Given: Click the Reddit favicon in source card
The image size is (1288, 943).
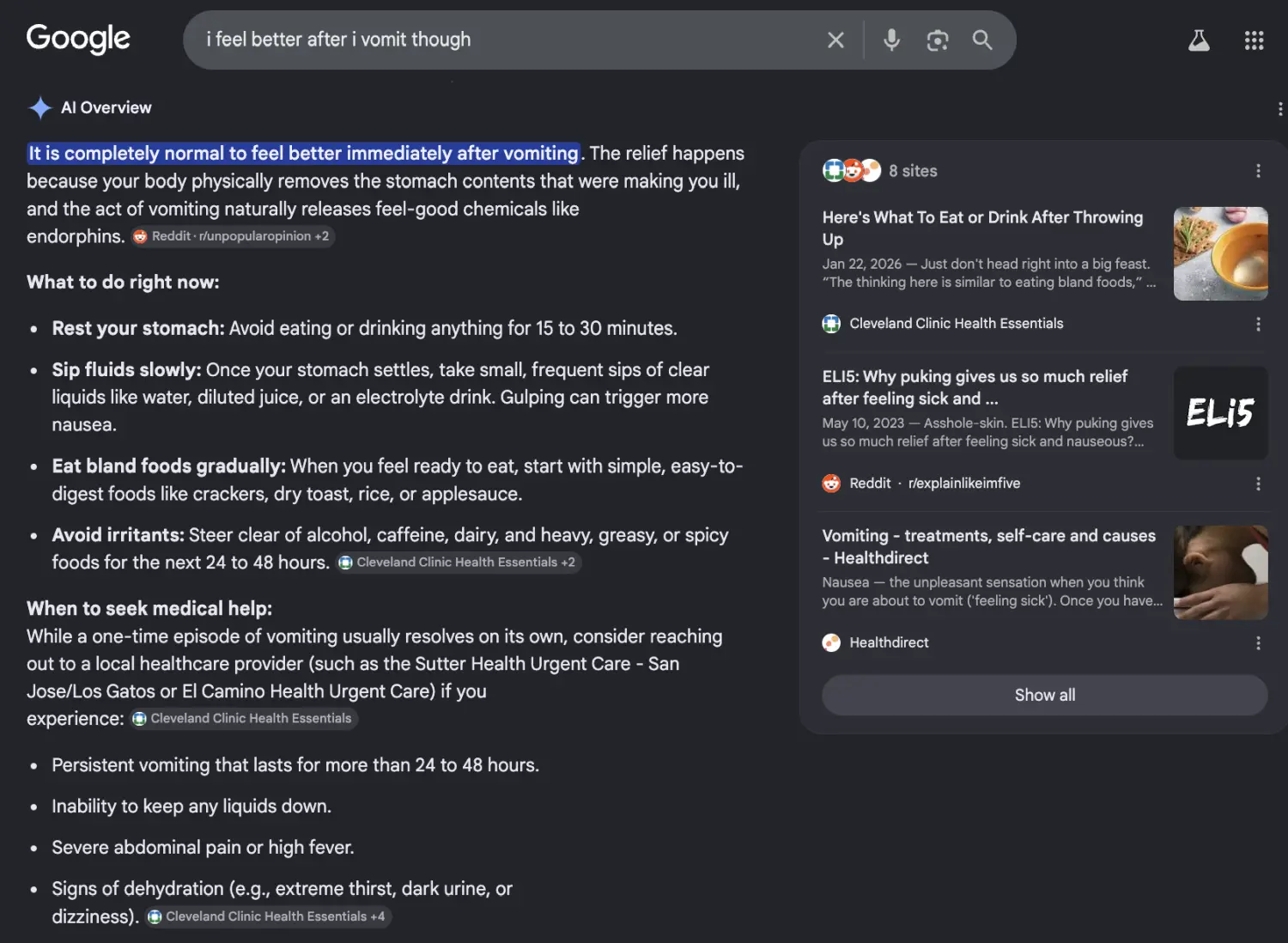Looking at the screenshot, I should coord(831,484).
